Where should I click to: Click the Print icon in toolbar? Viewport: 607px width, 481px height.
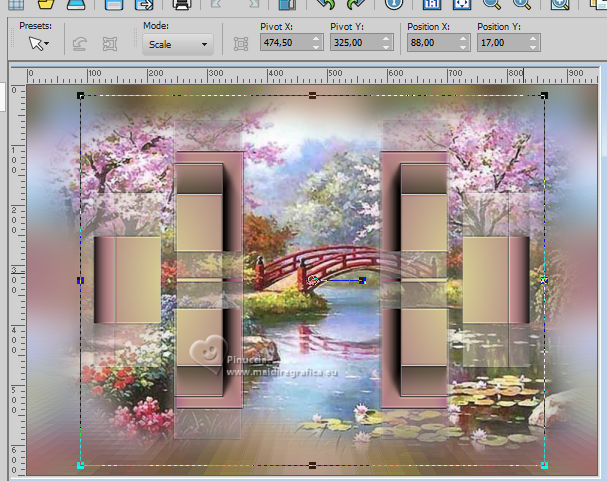point(181,4)
